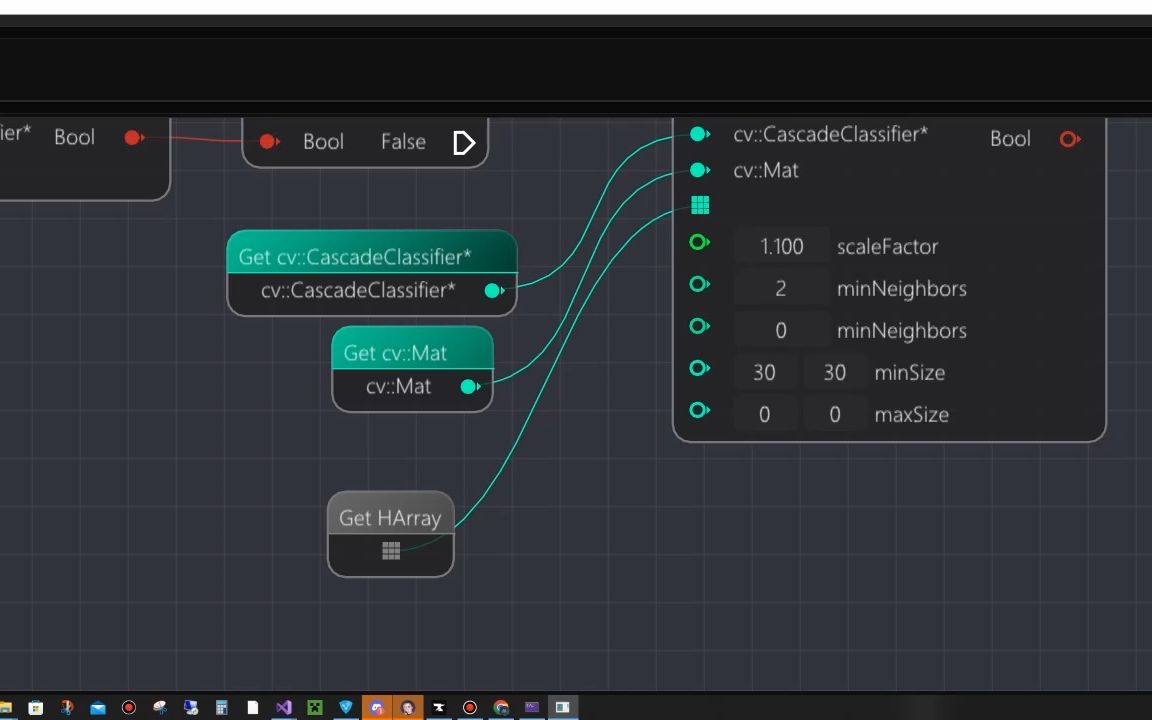Image resolution: width=1152 pixels, height=720 pixels.
Task: Click the Bool label beside the red ring pin
Action: coord(1010,139)
